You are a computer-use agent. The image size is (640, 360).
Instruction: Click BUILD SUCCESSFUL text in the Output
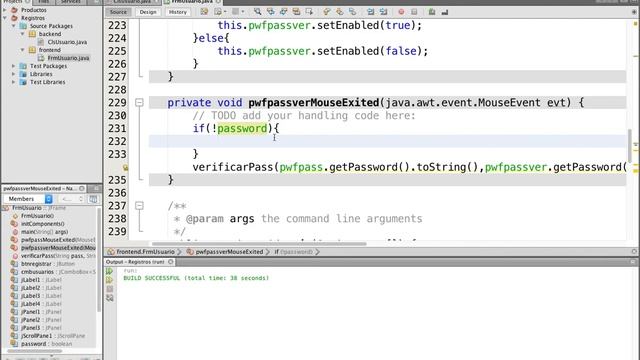151,278
